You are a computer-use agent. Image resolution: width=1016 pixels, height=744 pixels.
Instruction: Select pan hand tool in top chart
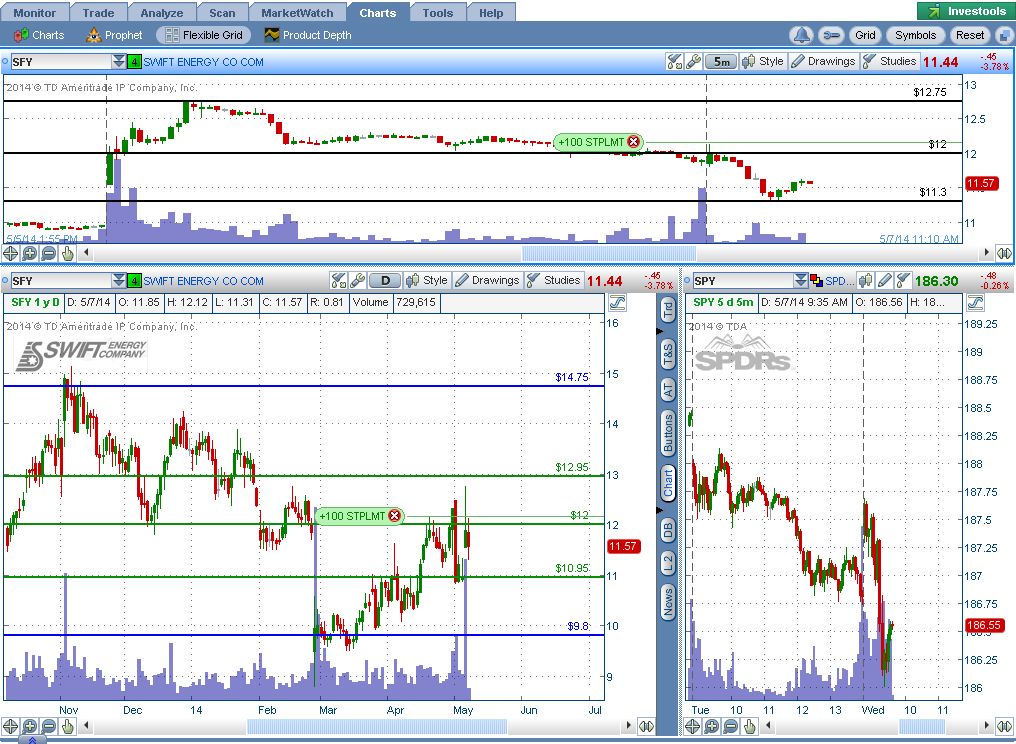click(68, 253)
